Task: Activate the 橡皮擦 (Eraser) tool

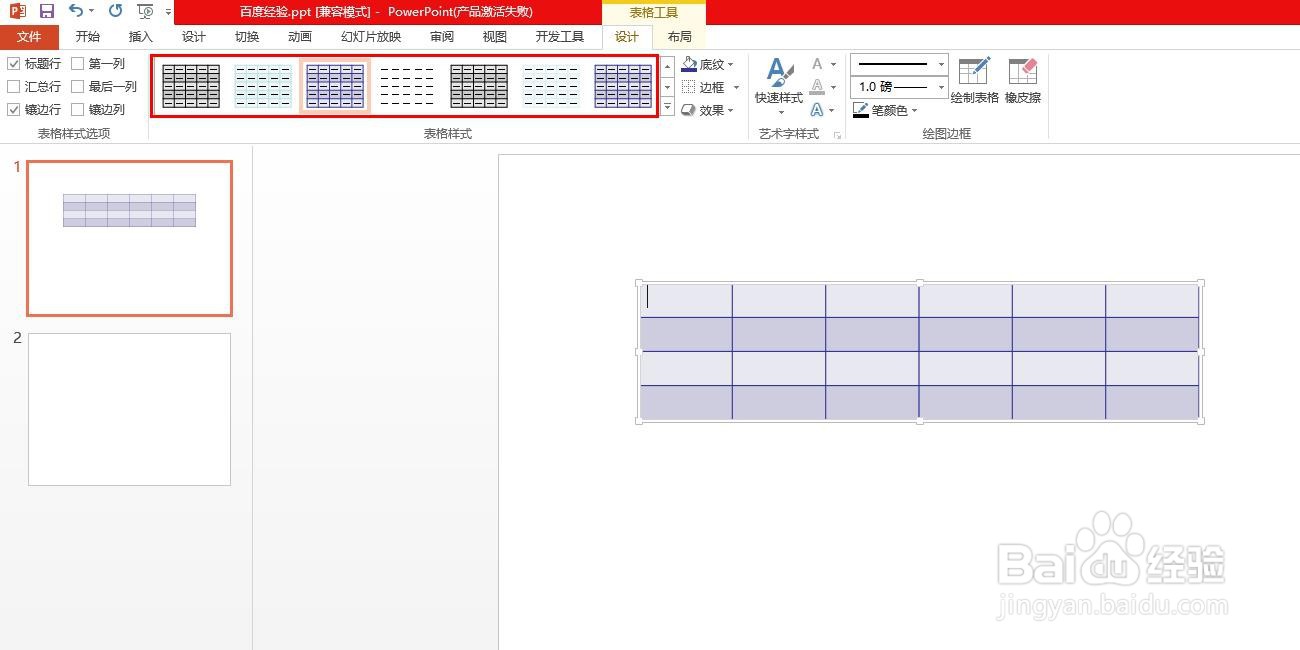Action: coord(1023,81)
